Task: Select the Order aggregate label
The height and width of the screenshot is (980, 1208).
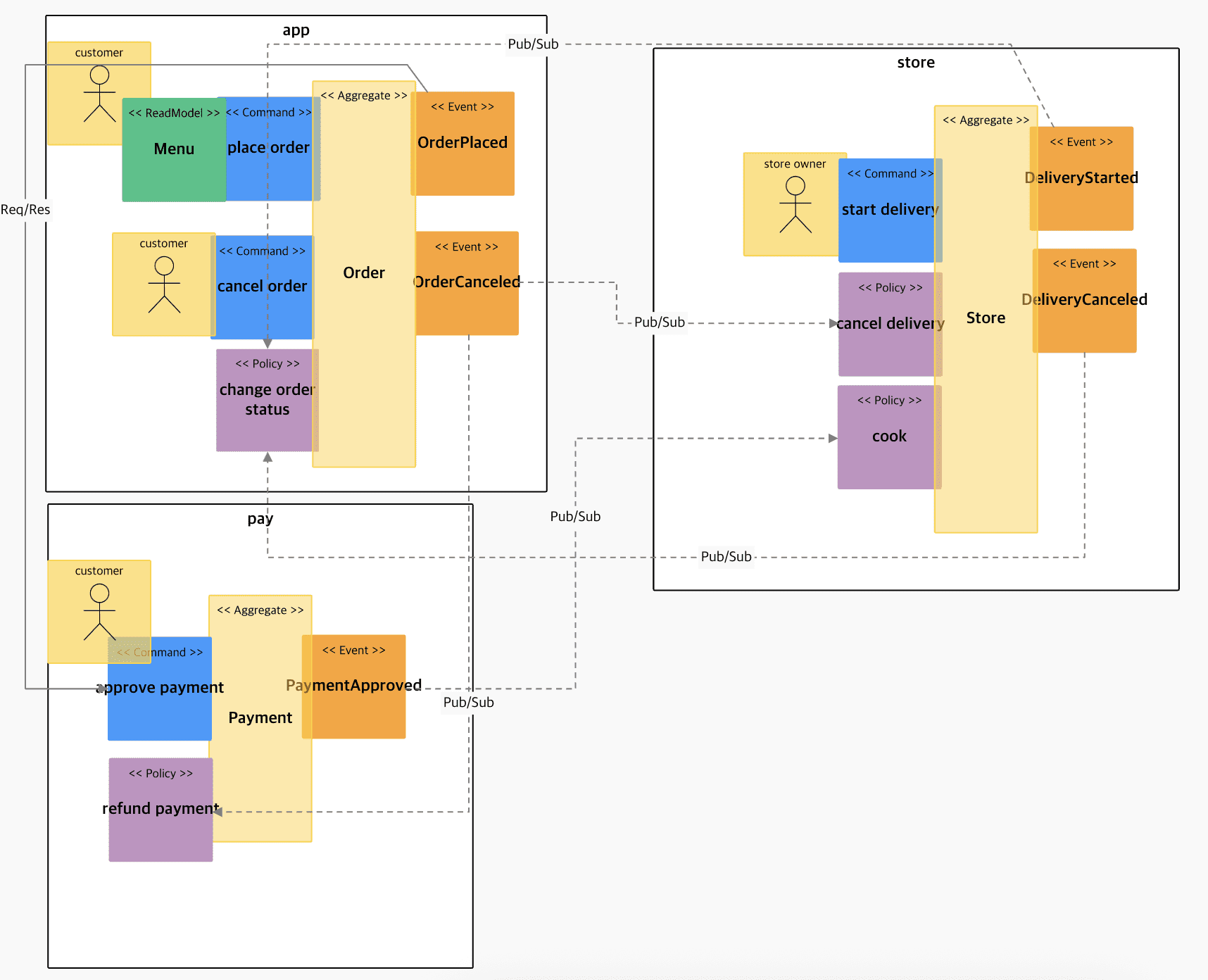Action: pyautogui.click(x=364, y=272)
